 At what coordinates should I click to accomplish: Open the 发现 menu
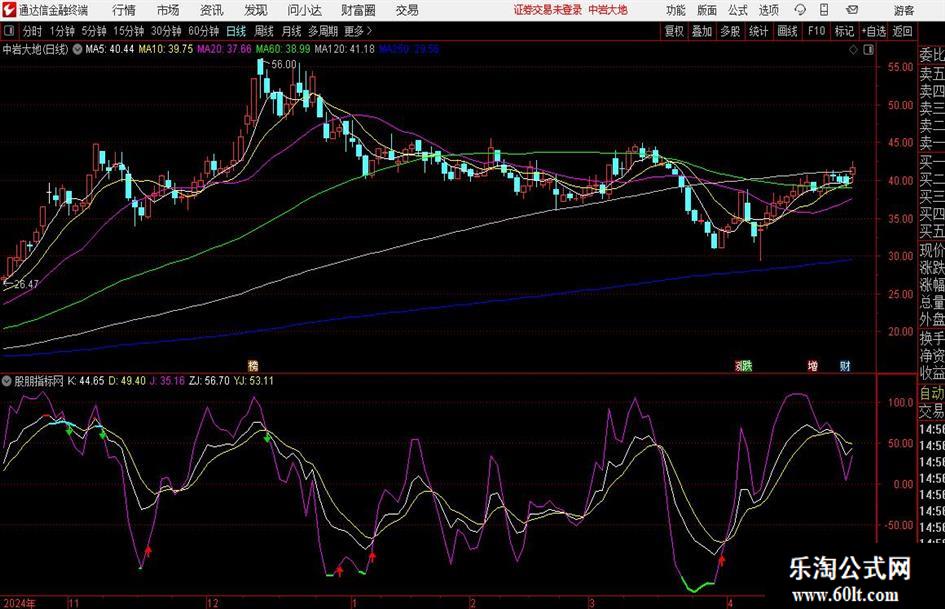tap(256, 10)
